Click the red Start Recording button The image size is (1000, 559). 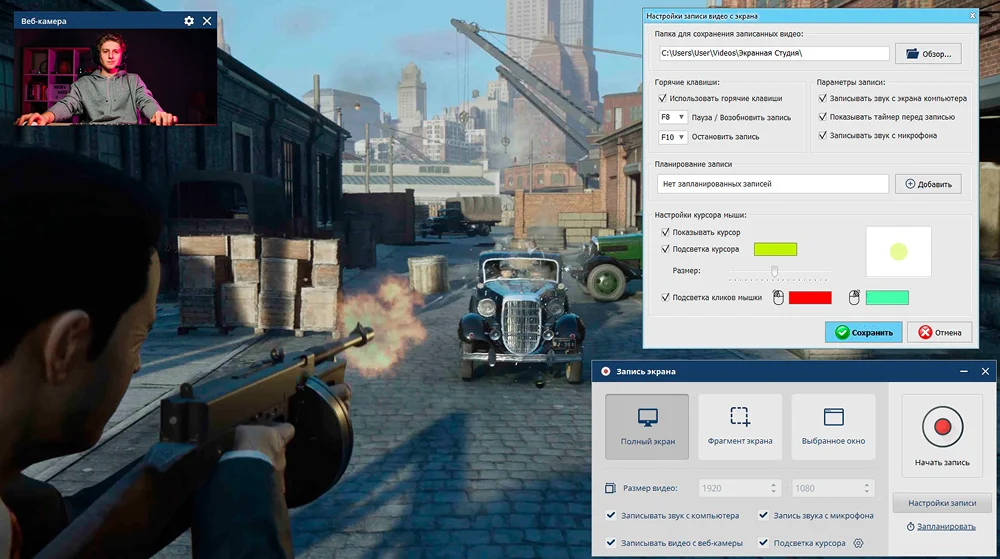pyautogui.click(x=942, y=427)
